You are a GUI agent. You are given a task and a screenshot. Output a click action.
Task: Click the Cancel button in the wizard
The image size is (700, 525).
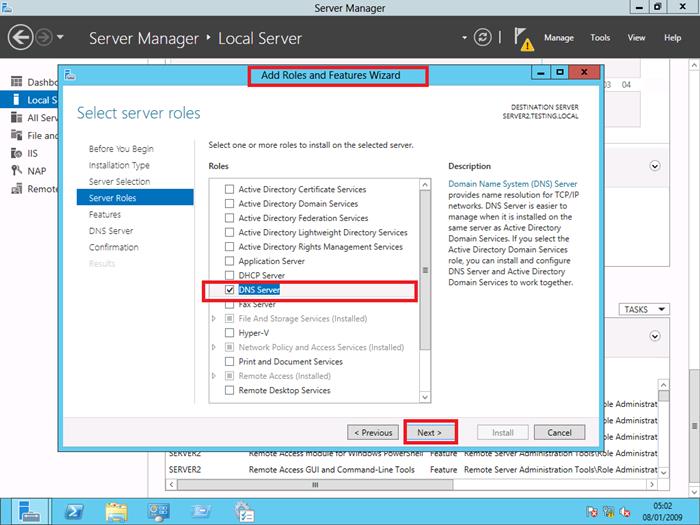click(559, 432)
